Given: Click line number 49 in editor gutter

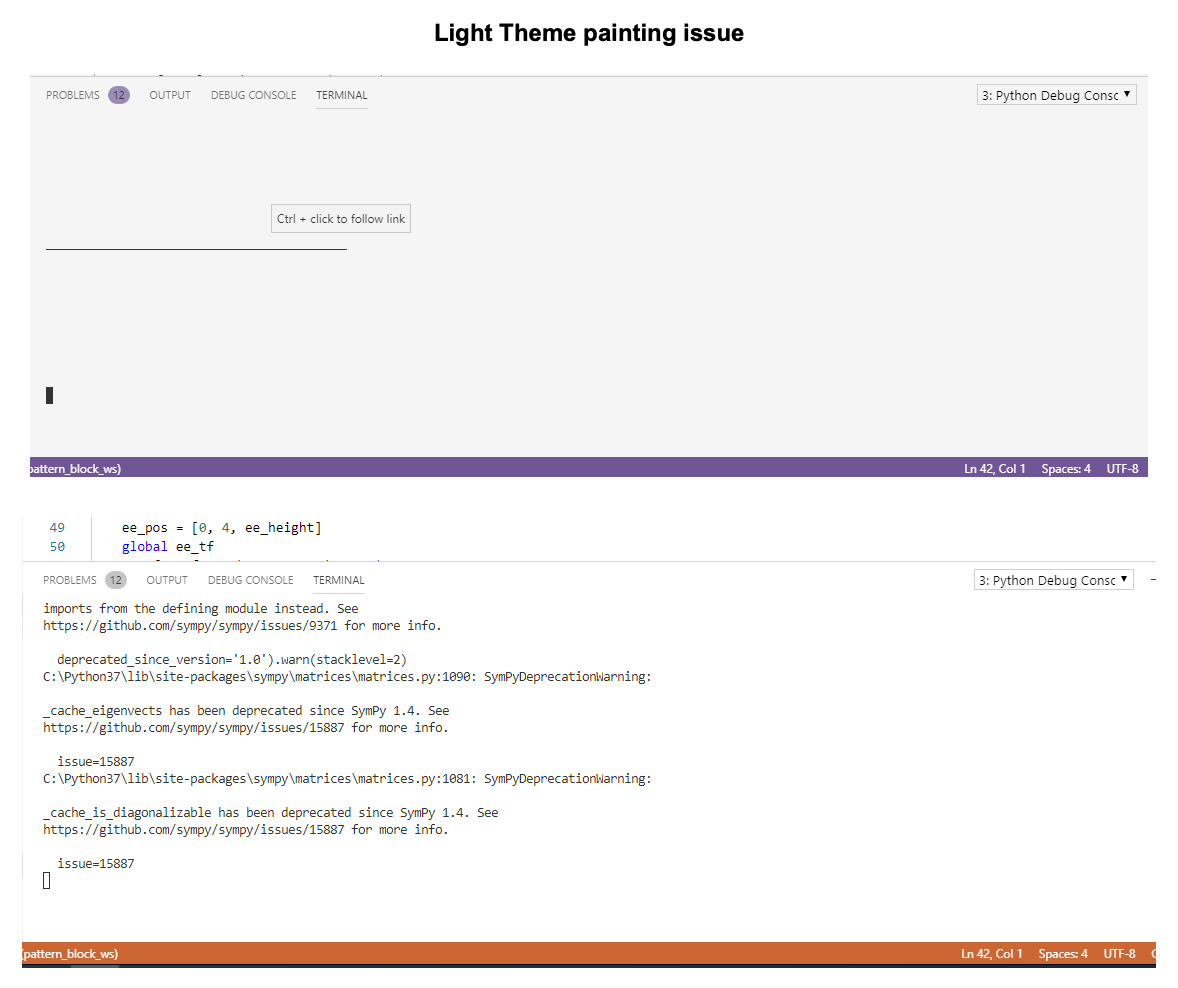Looking at the screenshot, I should click(57, 527).
